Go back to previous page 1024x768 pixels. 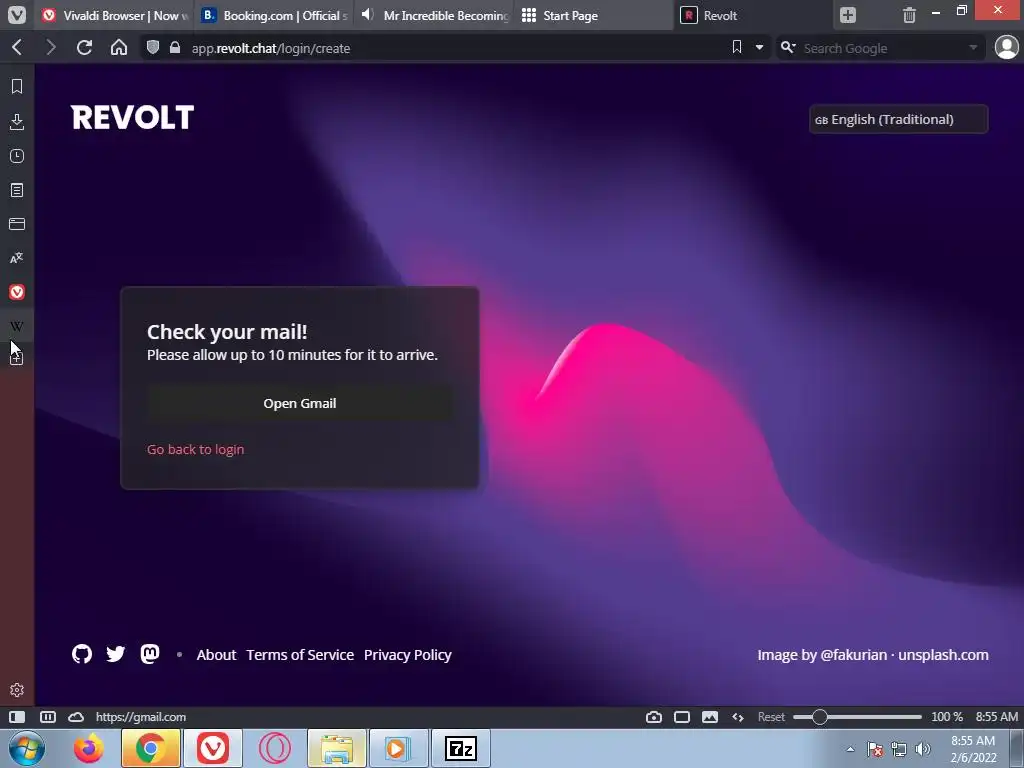[x=18, y=48]
